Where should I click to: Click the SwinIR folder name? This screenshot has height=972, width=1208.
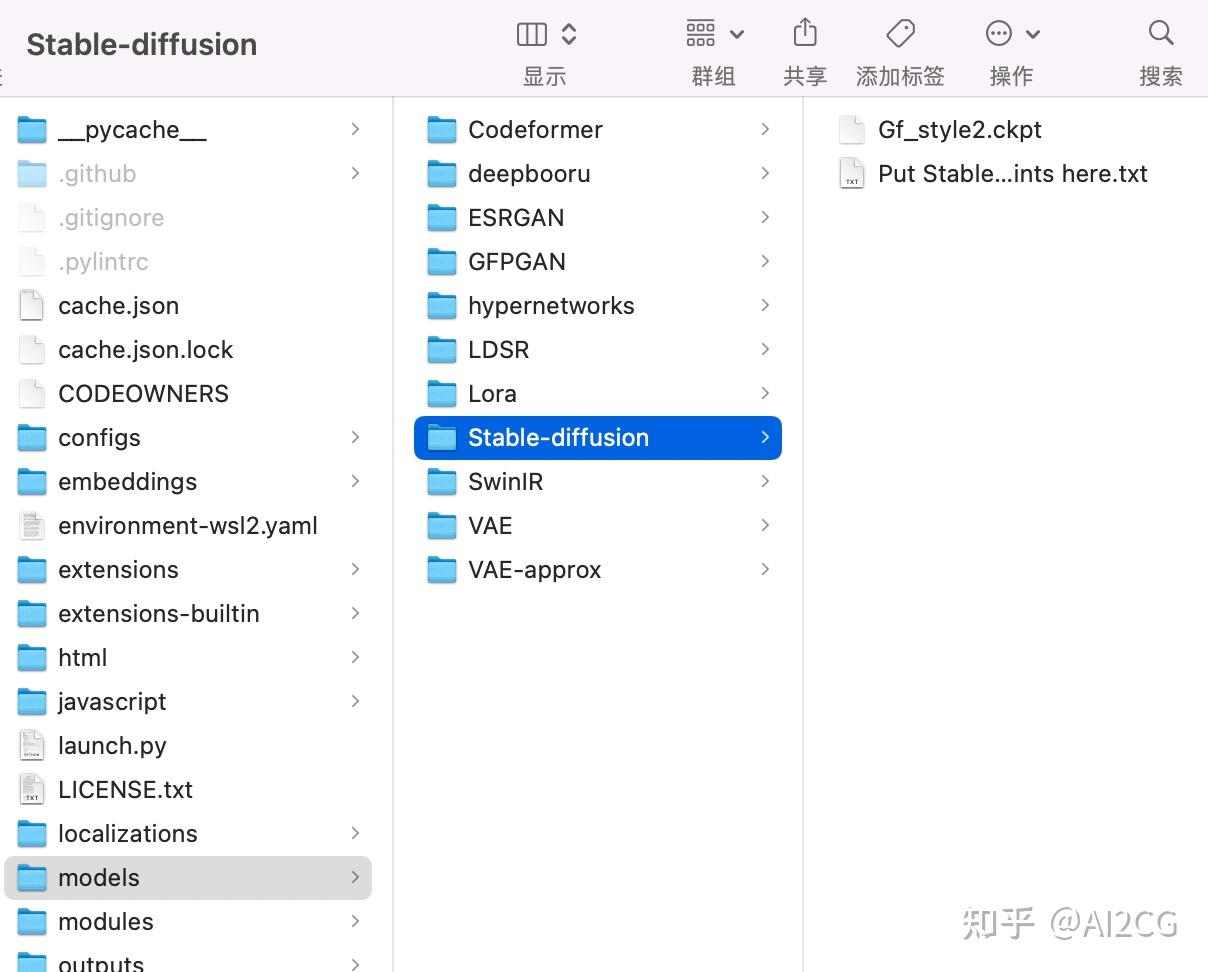506,482
